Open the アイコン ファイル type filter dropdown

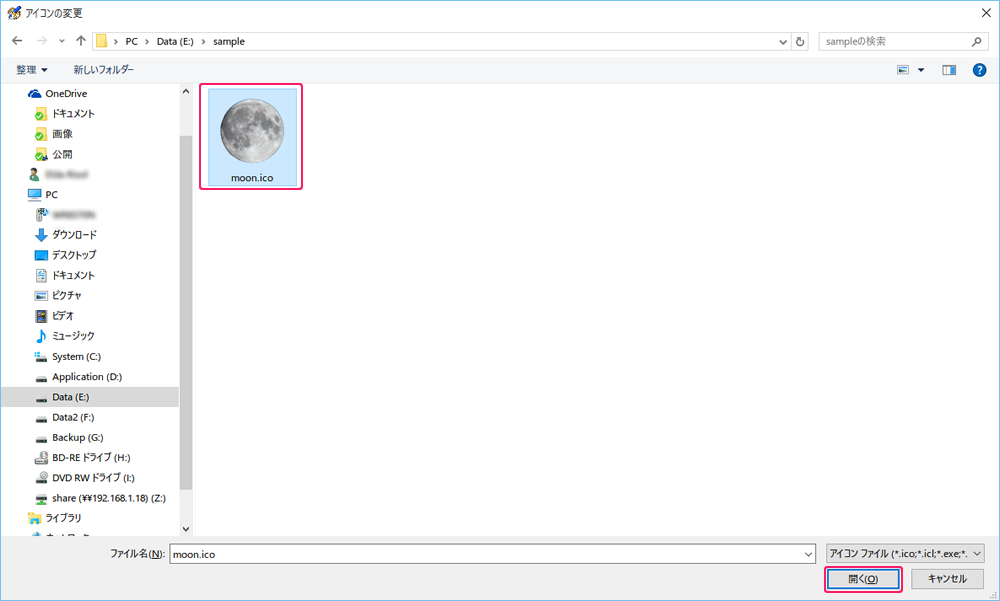pos(905,554)
